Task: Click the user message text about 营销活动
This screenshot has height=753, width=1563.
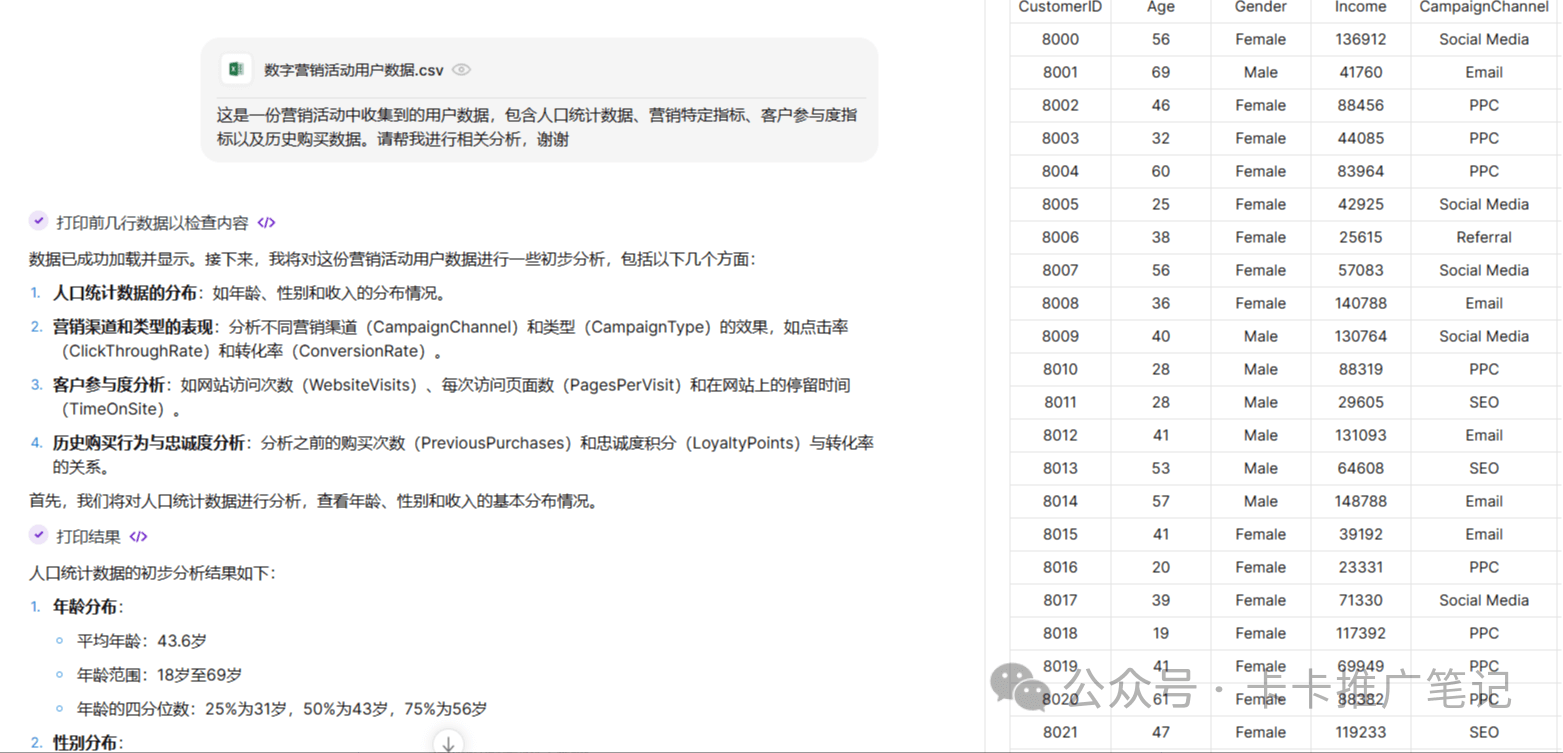Action: pyautogui.click(x=537, y=127)
